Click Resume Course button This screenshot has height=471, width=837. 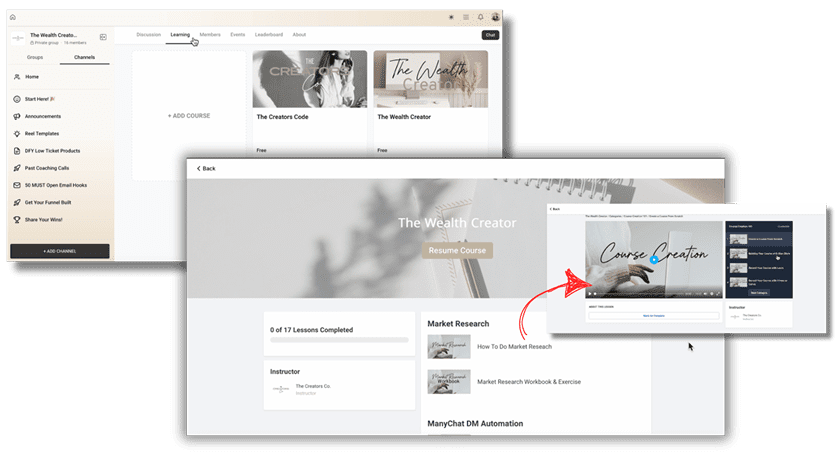coord(457,250)
